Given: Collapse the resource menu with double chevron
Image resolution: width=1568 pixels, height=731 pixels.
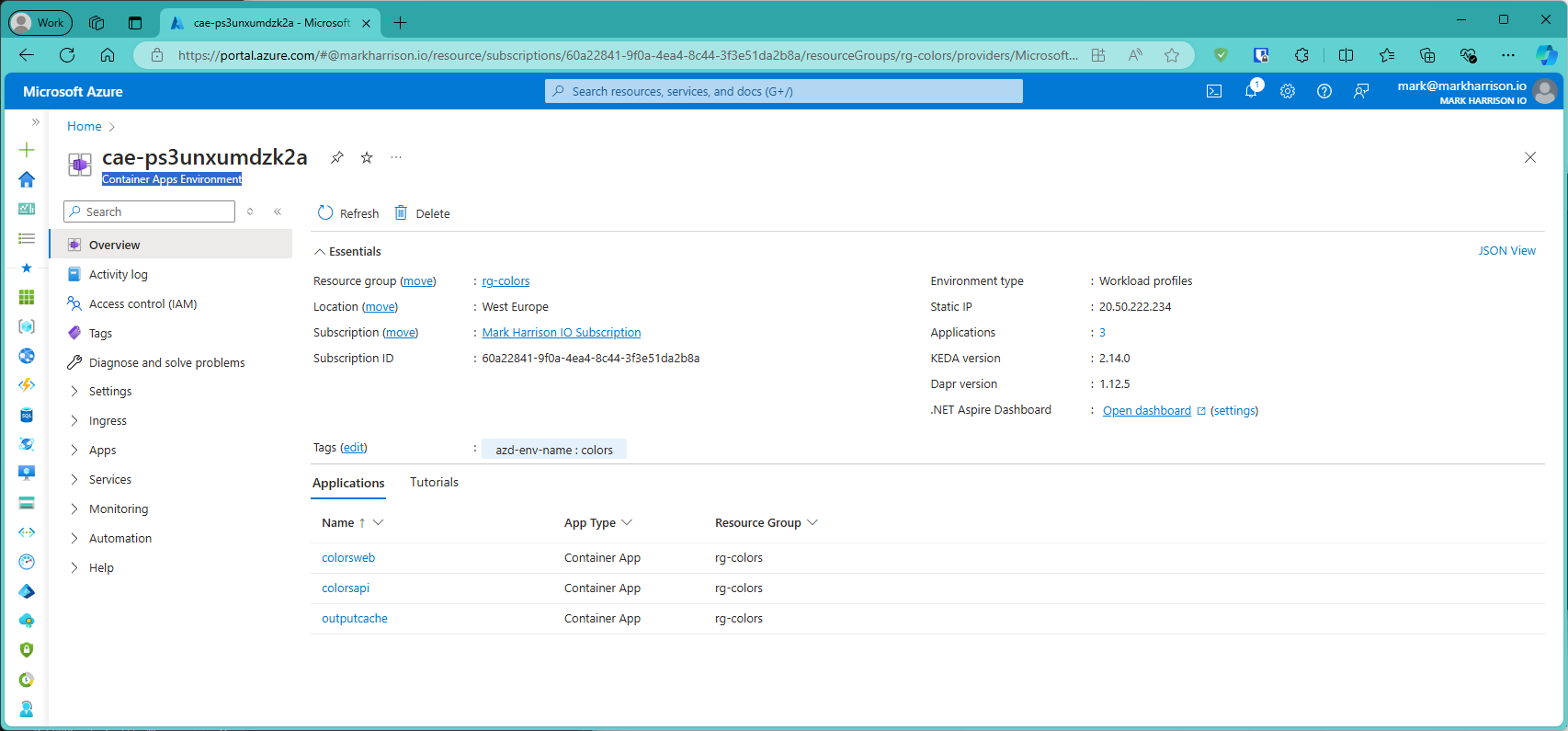Looking at the screenshot, I should [x=278, y=211].
